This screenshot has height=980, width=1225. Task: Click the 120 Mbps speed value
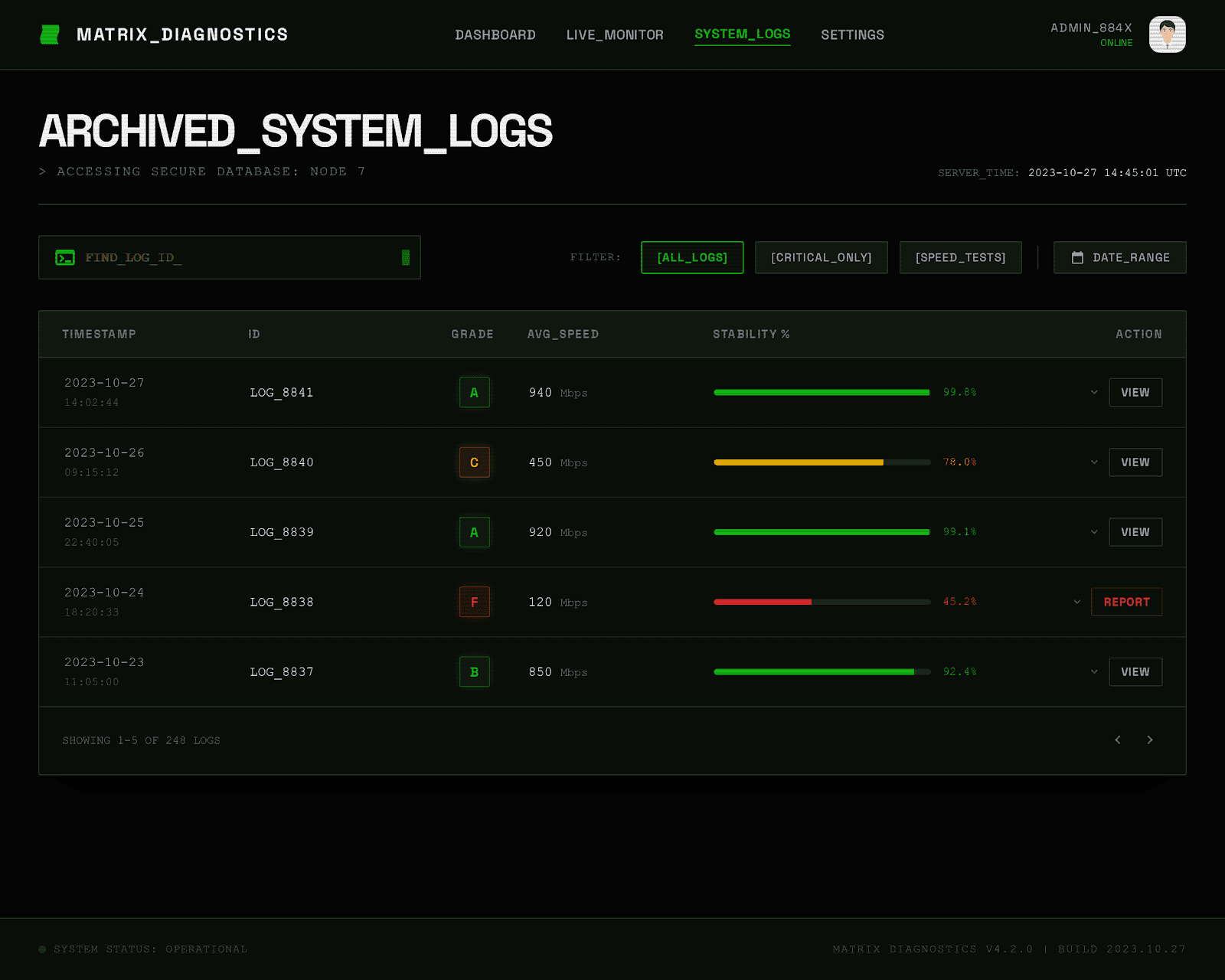click(x=558, y=602)
